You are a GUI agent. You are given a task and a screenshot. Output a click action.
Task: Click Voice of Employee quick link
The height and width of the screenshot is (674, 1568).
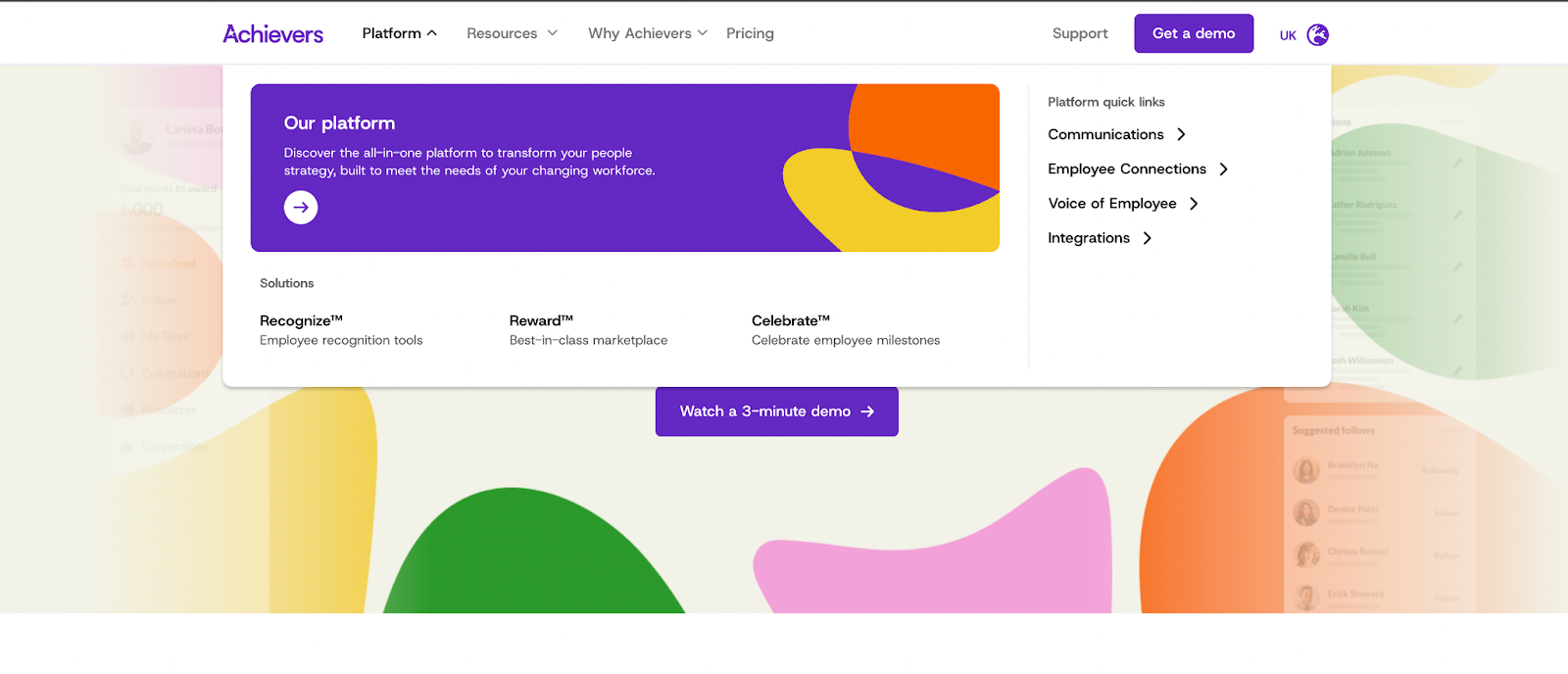pos(1112,204)
